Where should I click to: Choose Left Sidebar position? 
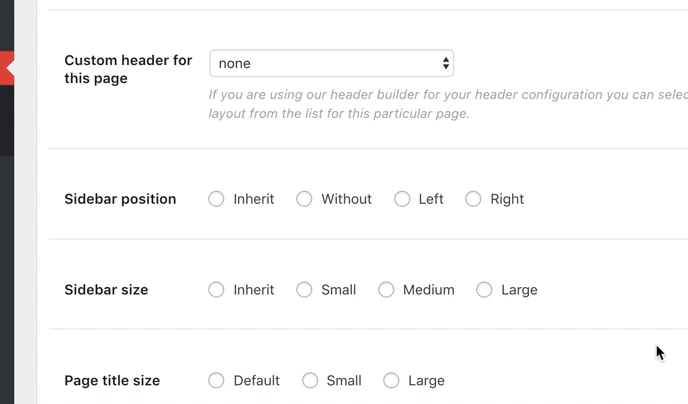point(402,199)
